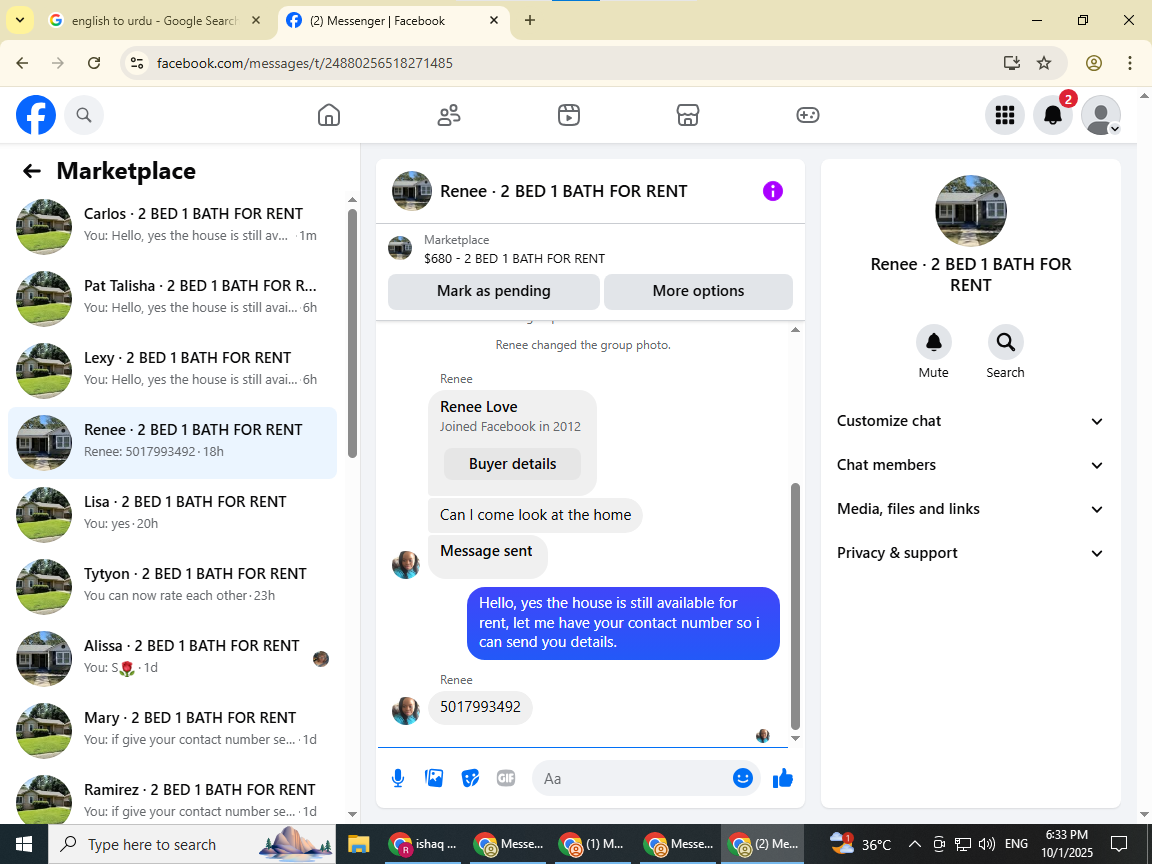Click browser reload page icon
1152x864 pixels.
94,63
